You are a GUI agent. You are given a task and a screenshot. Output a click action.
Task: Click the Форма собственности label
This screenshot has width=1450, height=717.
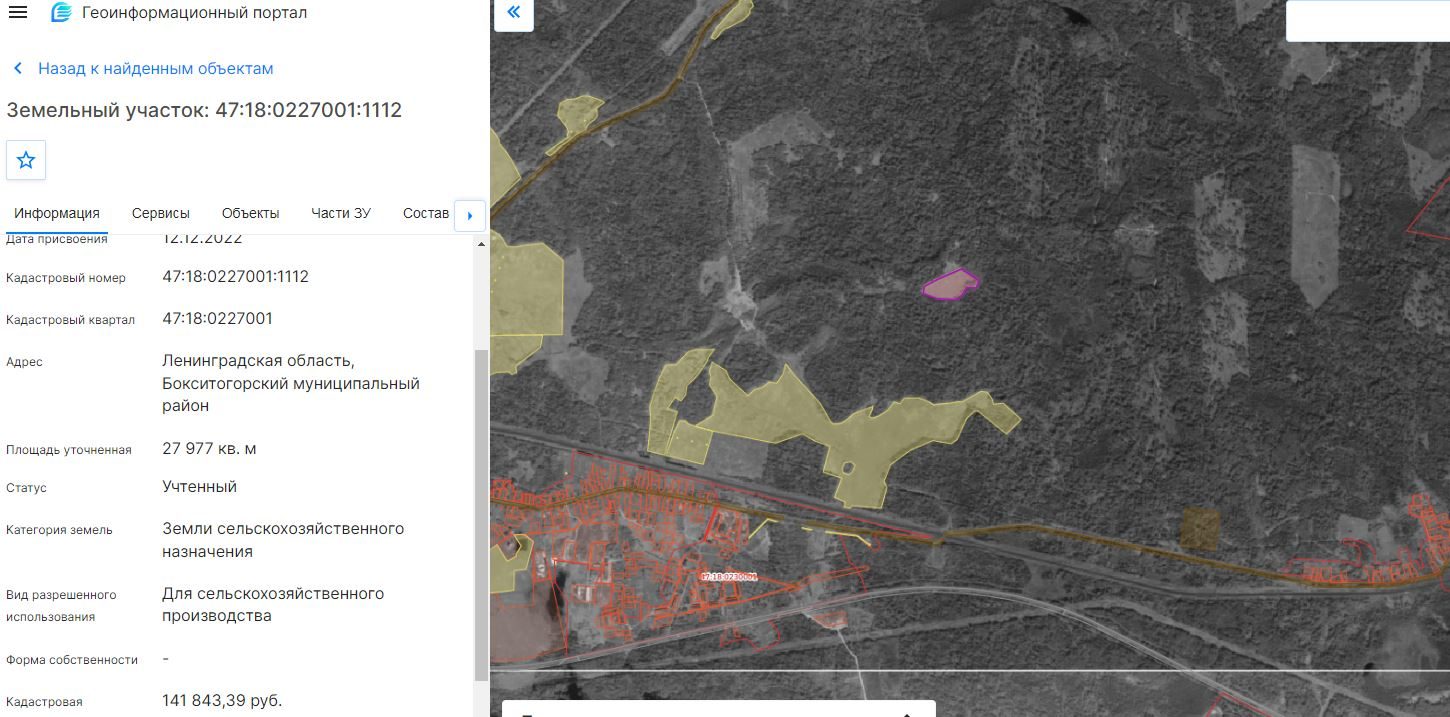(x=72, y=660)
